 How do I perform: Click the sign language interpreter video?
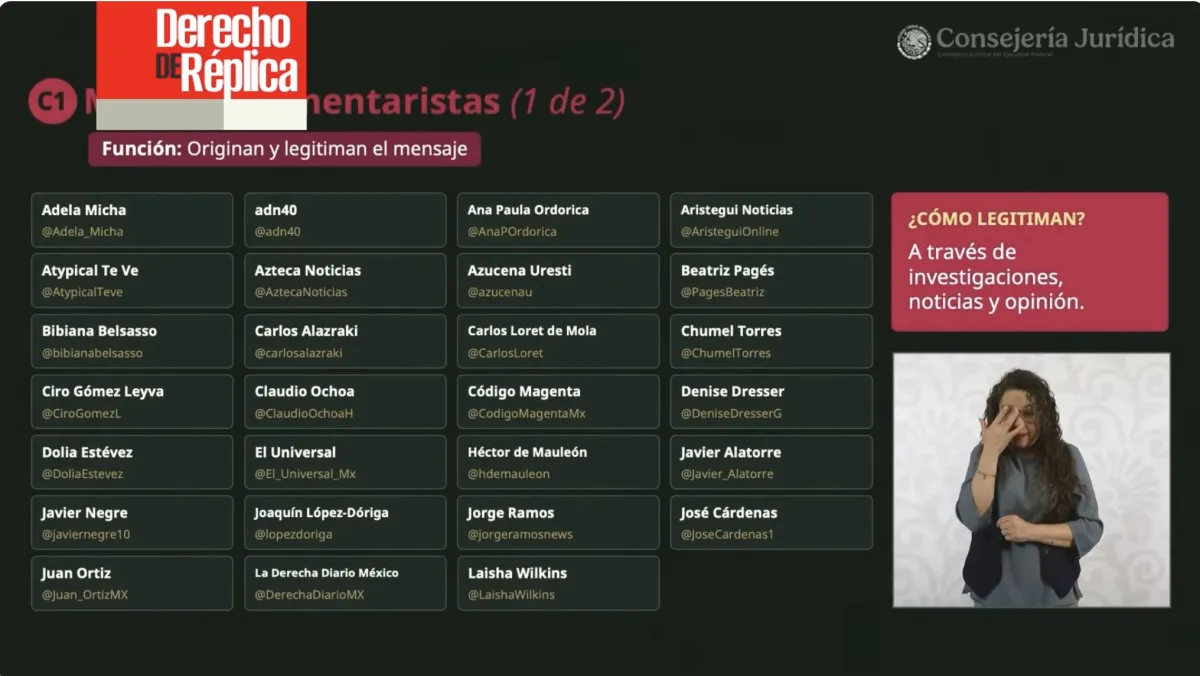[x=1031, y=480]
